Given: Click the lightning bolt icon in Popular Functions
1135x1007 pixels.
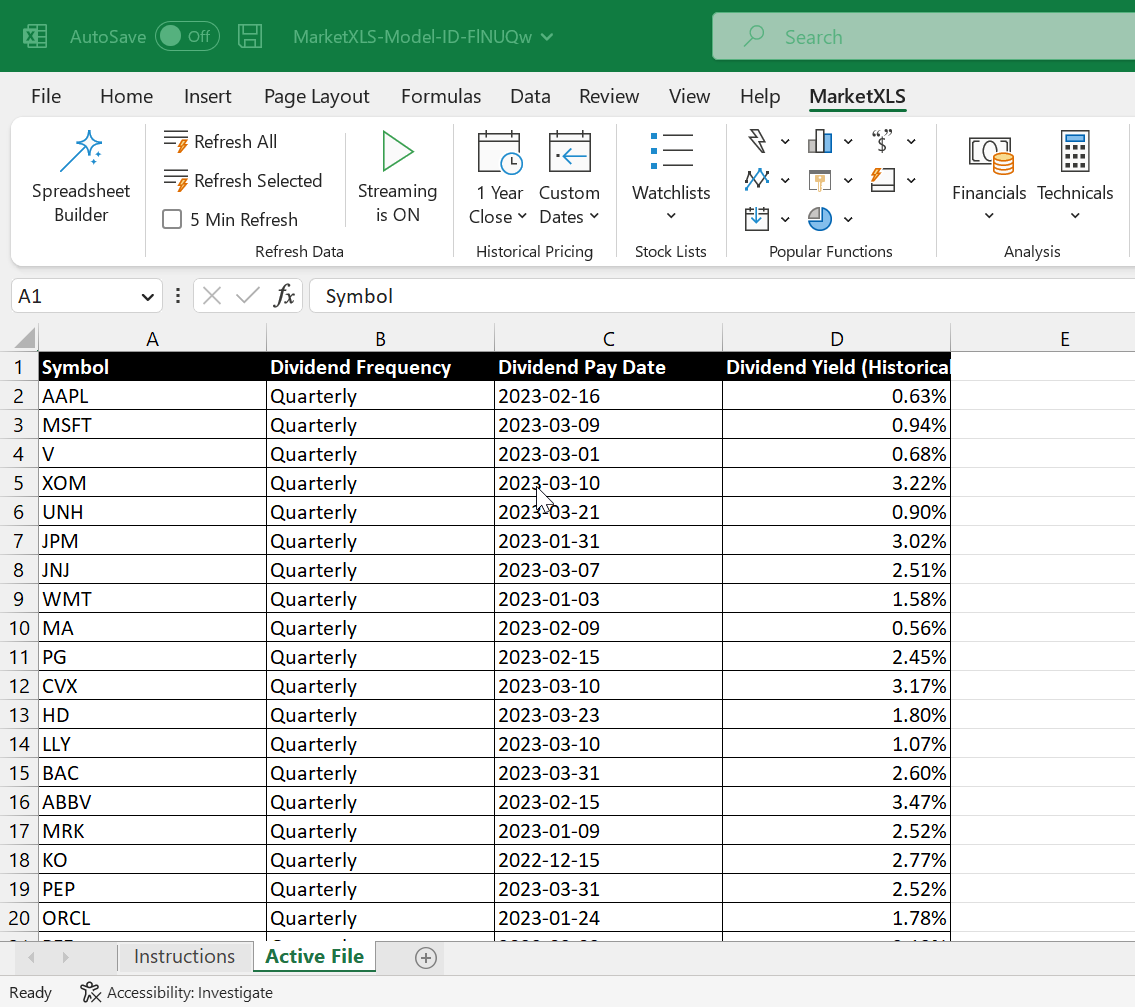Looking at the screenshot, I should (757, 141).
